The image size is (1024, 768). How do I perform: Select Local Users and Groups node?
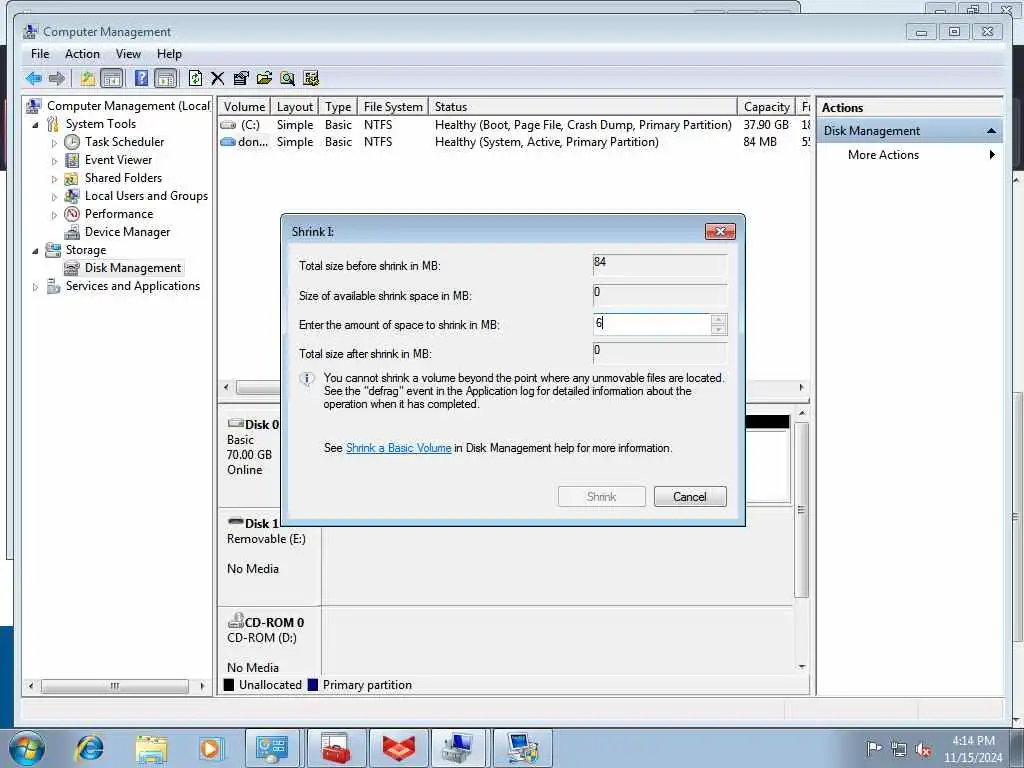pyautogui.click(x=146, y=196)
